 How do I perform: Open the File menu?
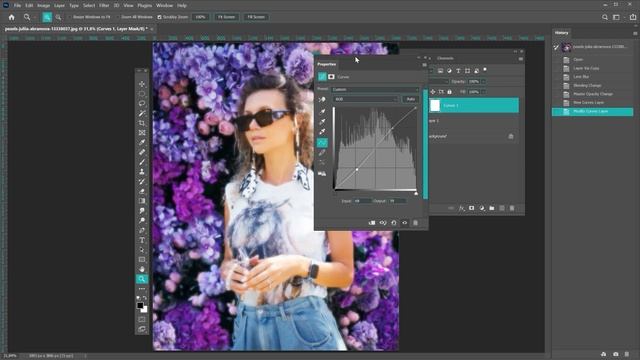17,6
